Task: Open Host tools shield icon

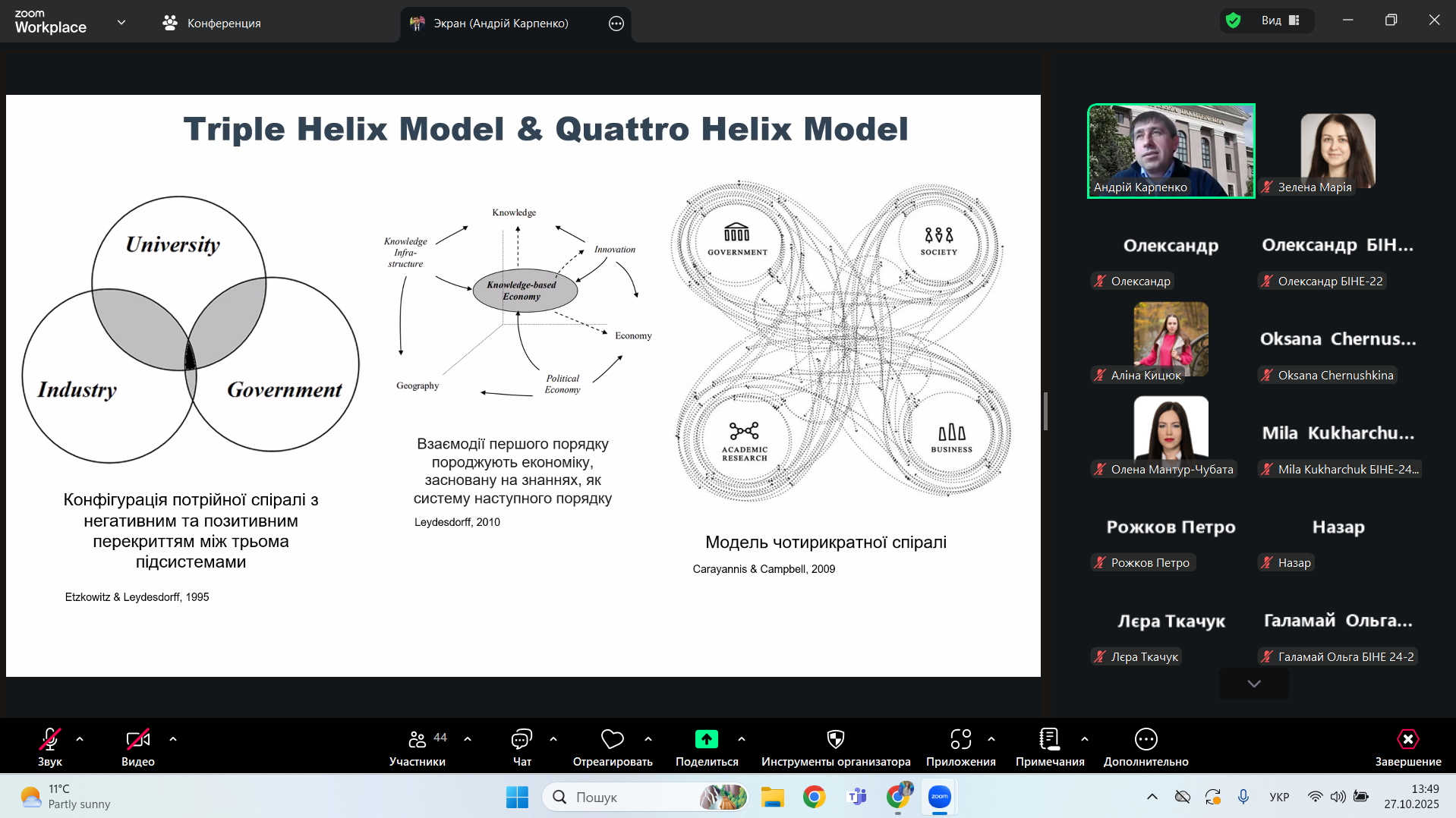Action: 835,739
